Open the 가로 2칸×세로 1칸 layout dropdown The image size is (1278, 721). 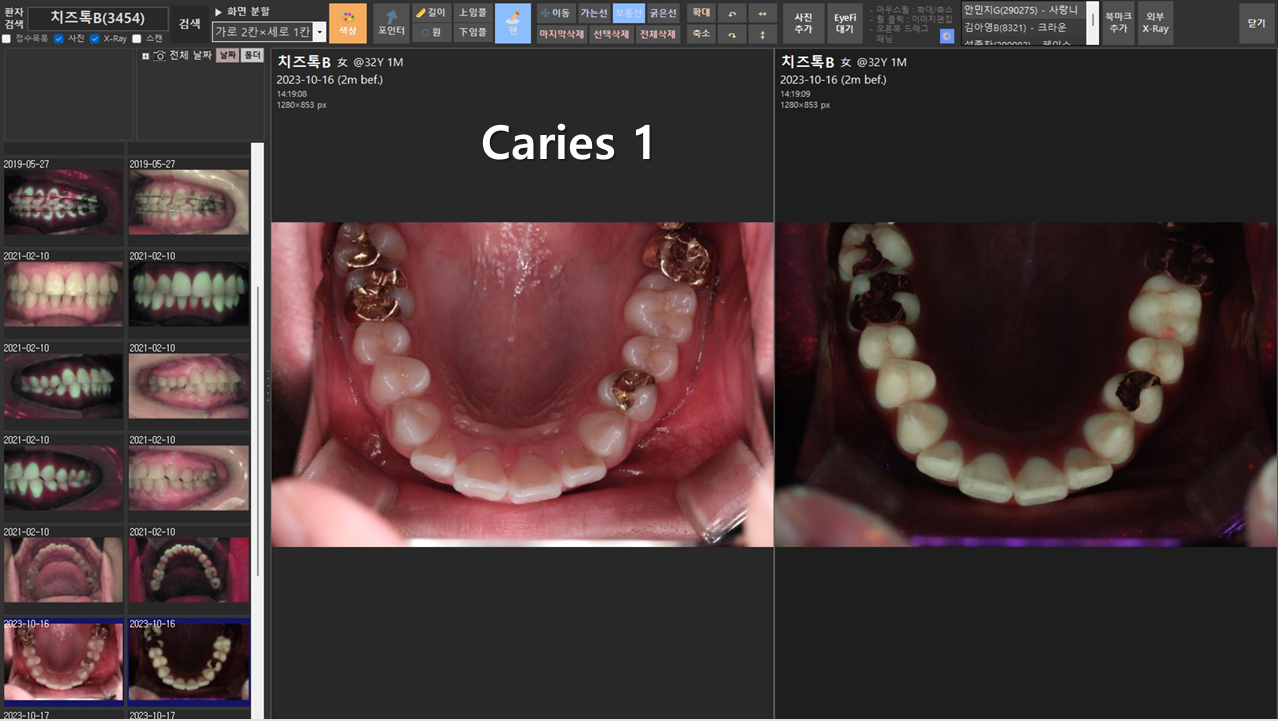point(269,32)
